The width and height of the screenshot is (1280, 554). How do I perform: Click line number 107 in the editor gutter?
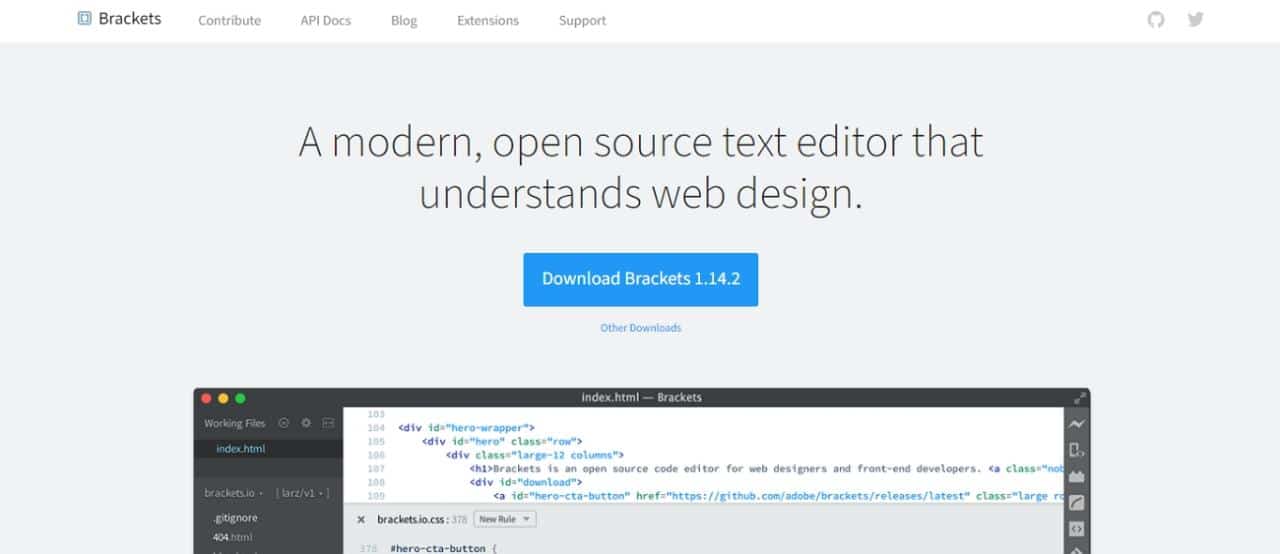point(376,468)
